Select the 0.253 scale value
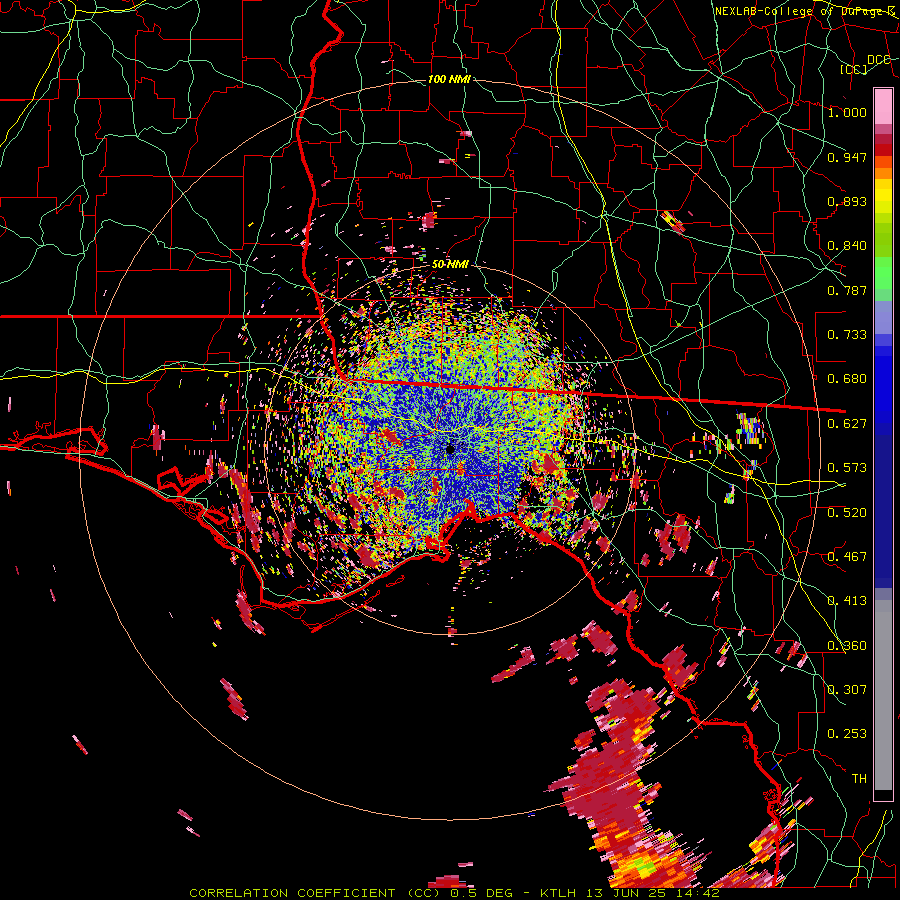The width and height of the screenshot is (900, 900). point(847,734)
